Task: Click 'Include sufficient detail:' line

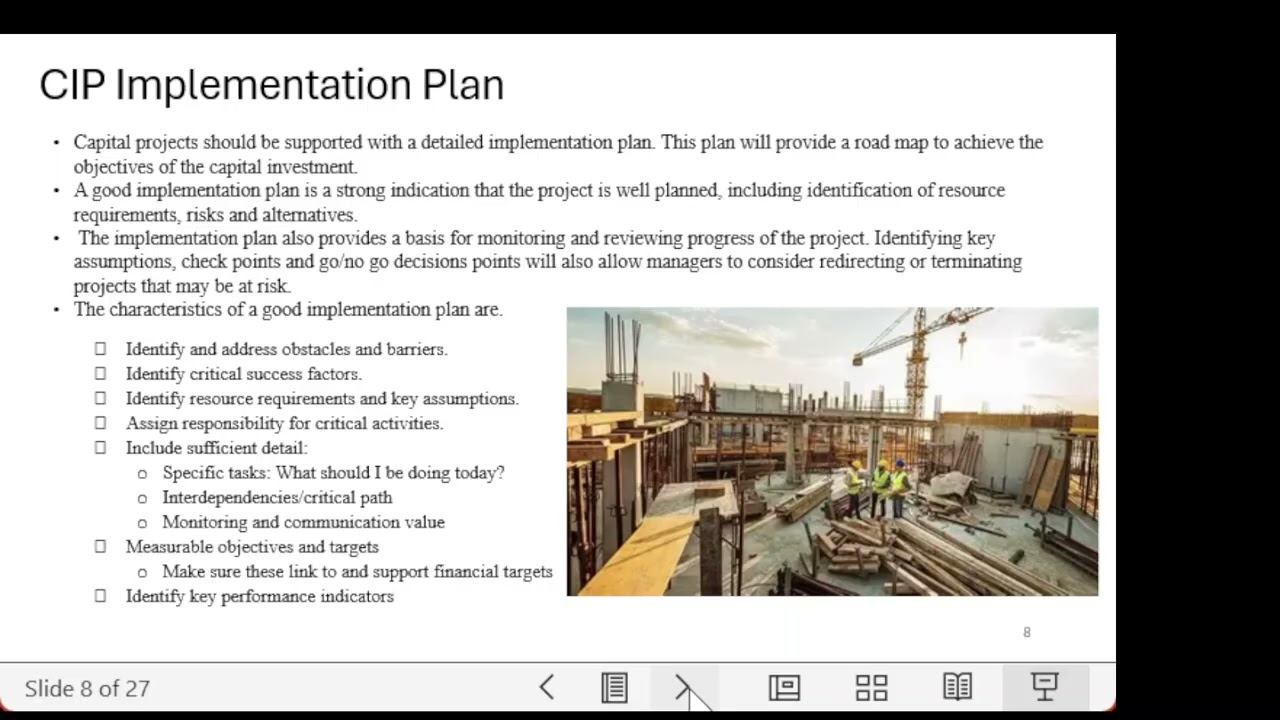Action: click(216, 448)
